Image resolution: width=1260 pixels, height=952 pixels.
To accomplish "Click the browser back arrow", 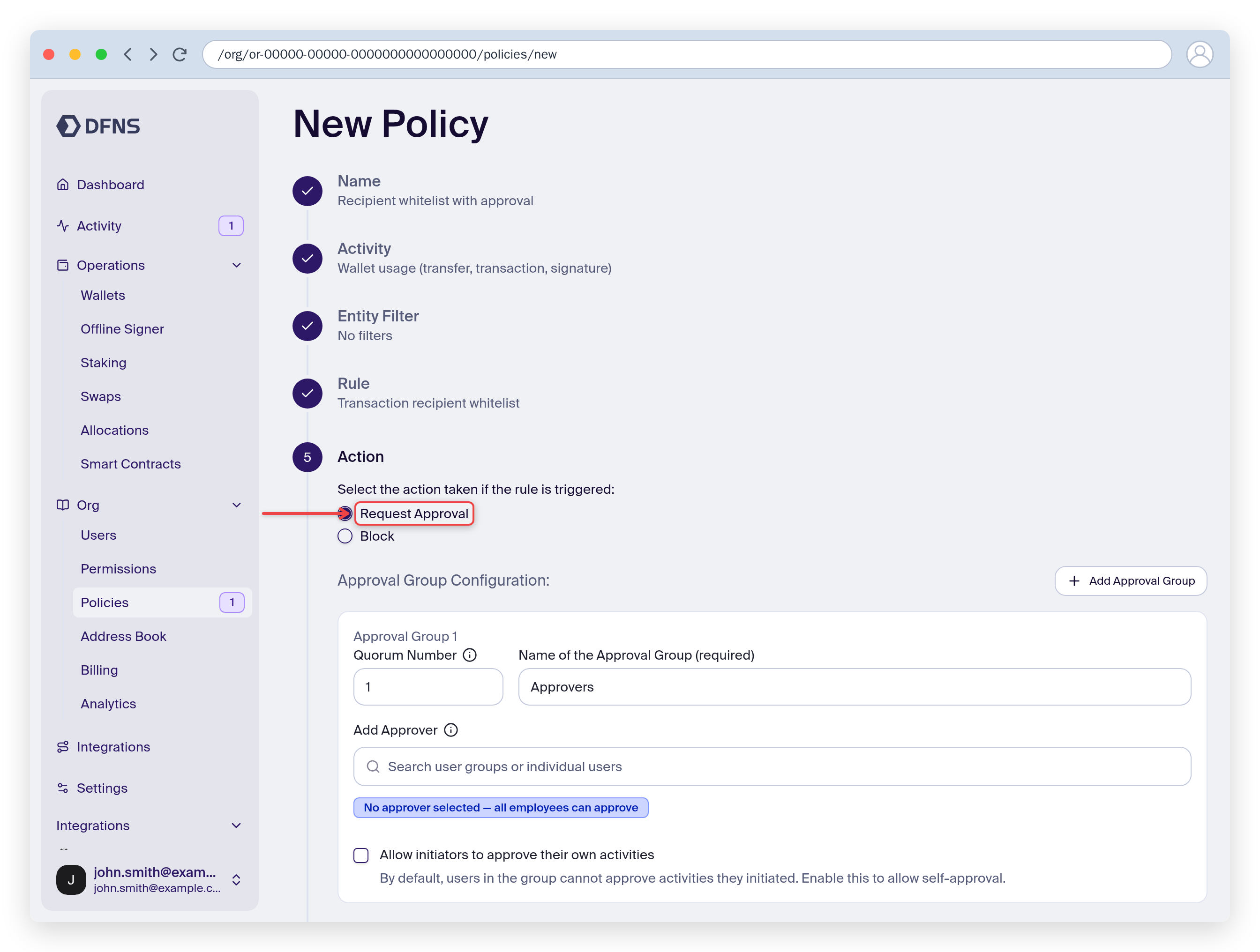I will pos(127,54).
